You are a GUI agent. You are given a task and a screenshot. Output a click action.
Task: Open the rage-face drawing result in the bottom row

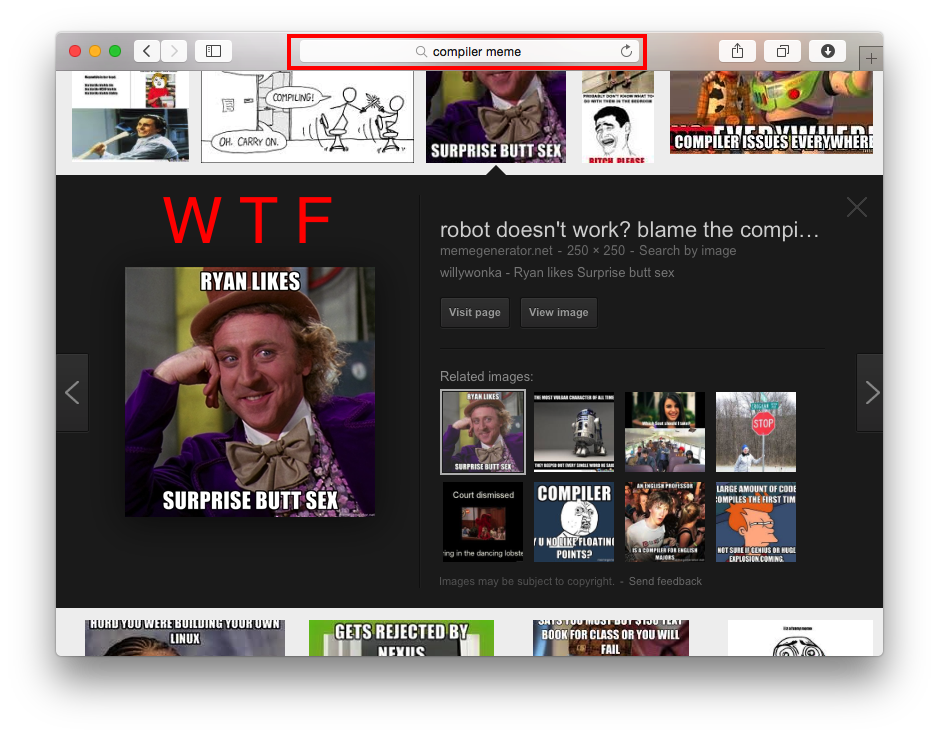coord(800,638)
